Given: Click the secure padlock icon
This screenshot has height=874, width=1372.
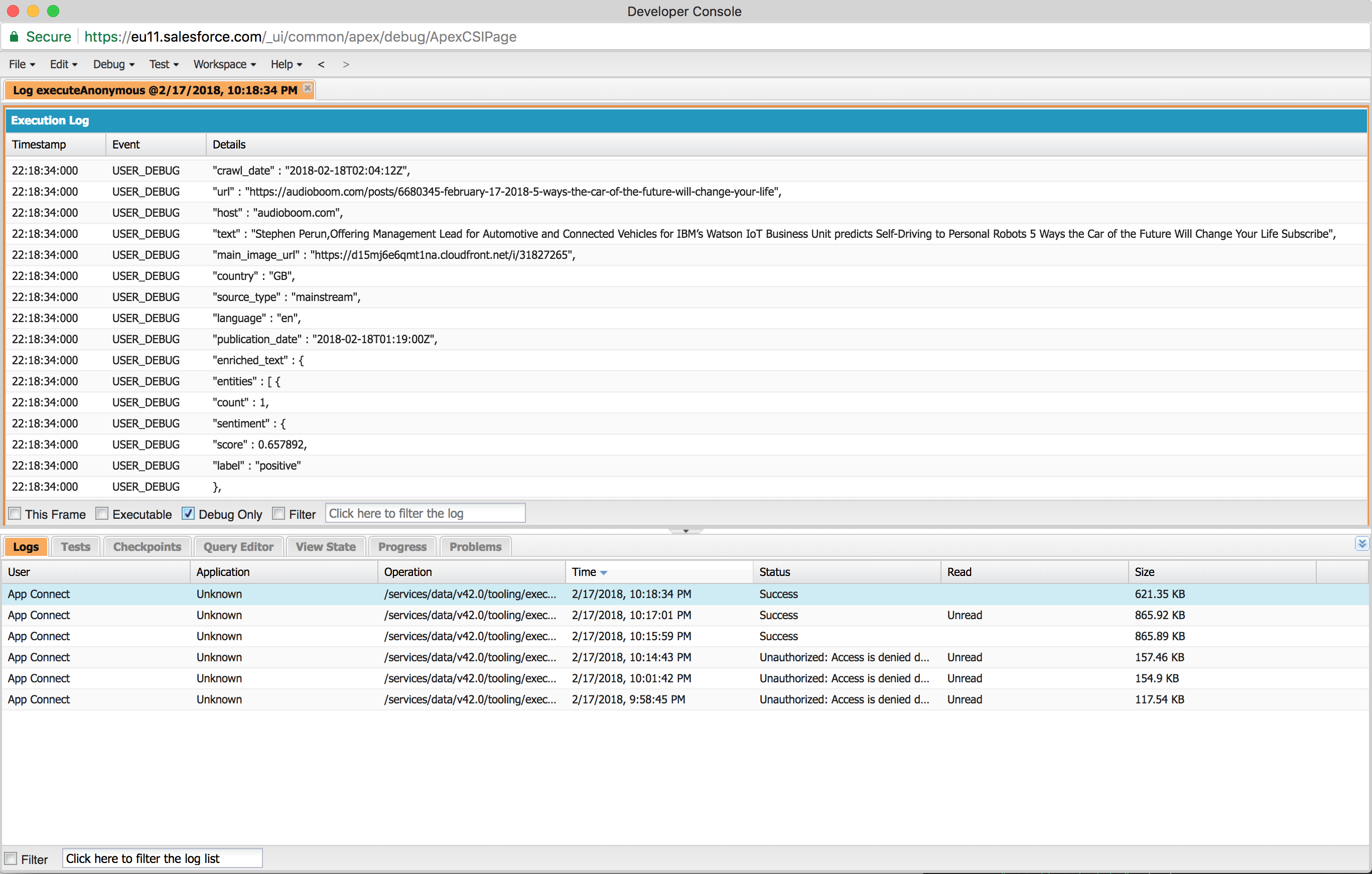Looking at the screenshot, I should click(14, 37).
